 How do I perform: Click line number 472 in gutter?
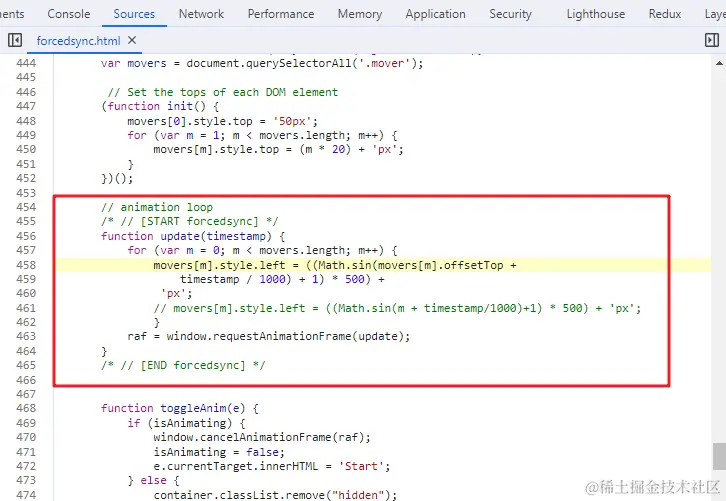(x=26, y=466)
